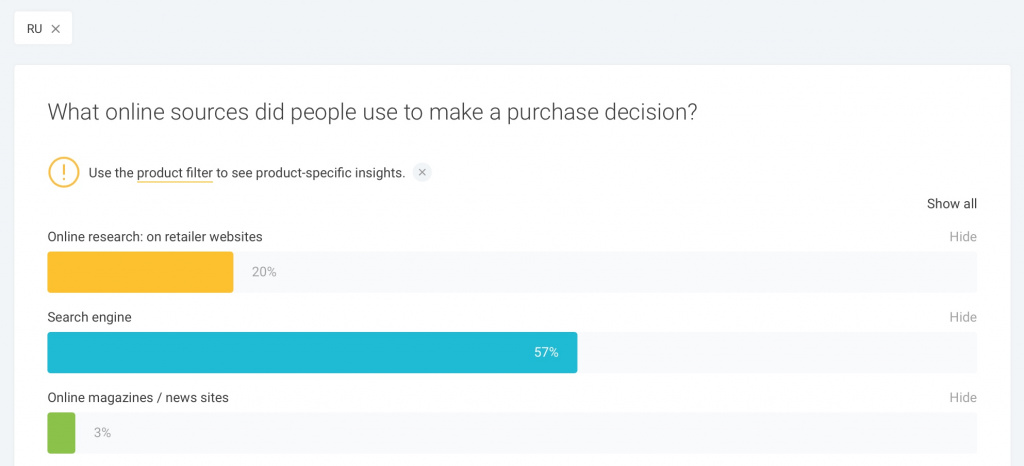This screenshot has height=466, width=1024.
Task: Click the Search engine label
Action: tap(90, 317)
